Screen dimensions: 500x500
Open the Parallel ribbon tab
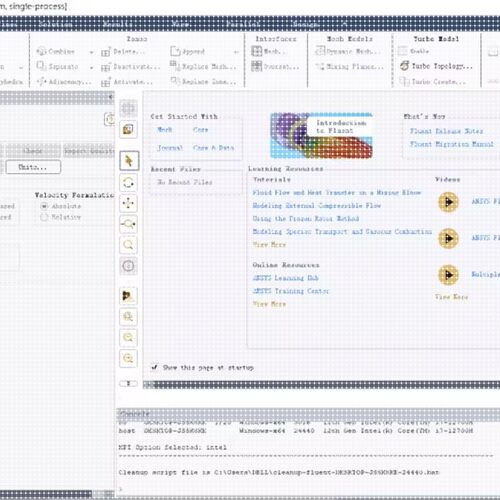click(x=243, y=24)
